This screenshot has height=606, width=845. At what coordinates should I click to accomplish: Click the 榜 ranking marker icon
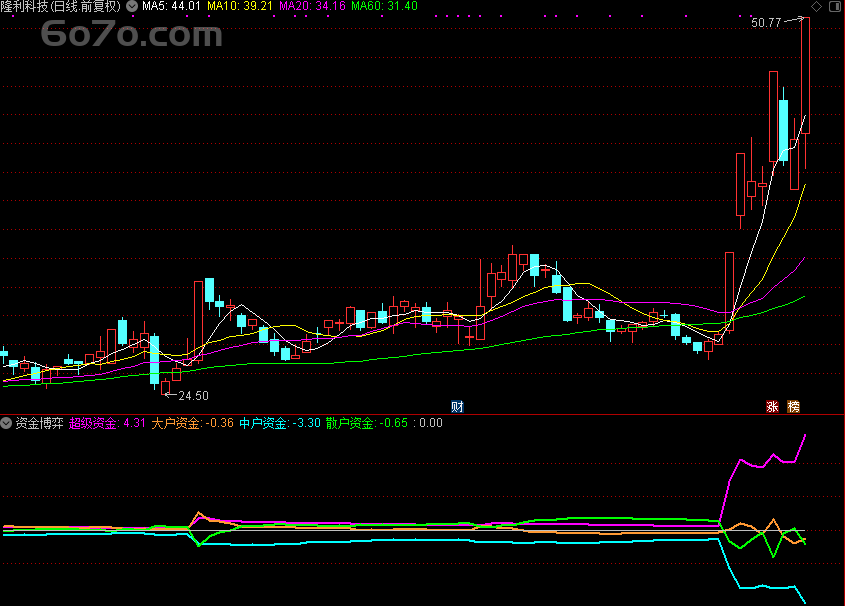click(x=793, y=407)
